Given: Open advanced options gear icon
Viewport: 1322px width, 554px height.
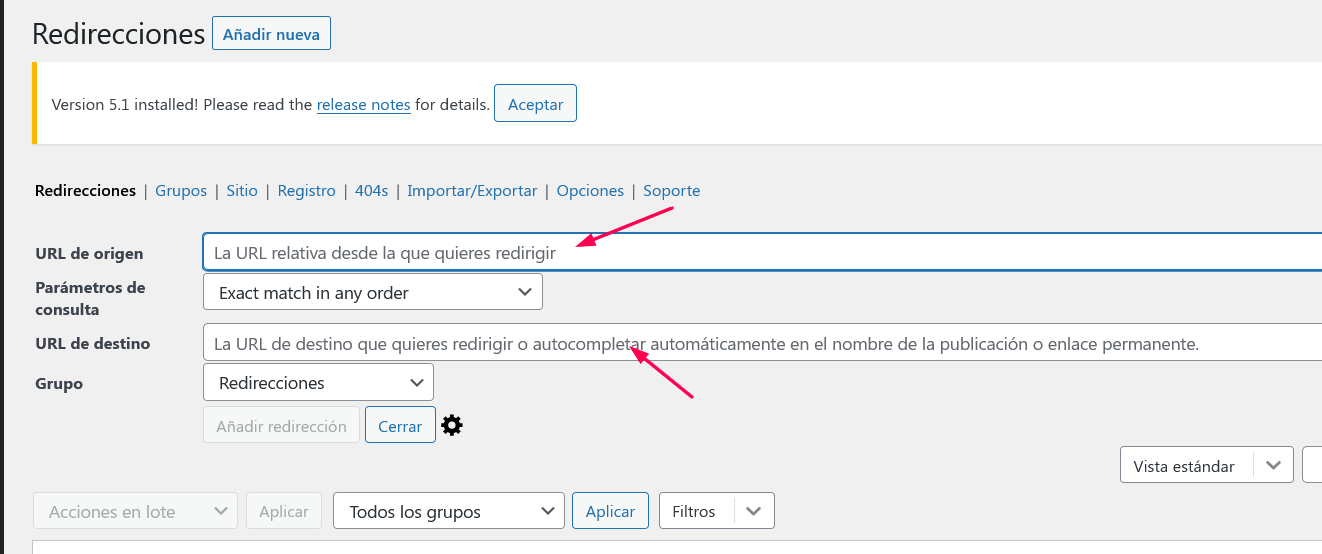Looking at the screenshot, I should coord(452,425).
